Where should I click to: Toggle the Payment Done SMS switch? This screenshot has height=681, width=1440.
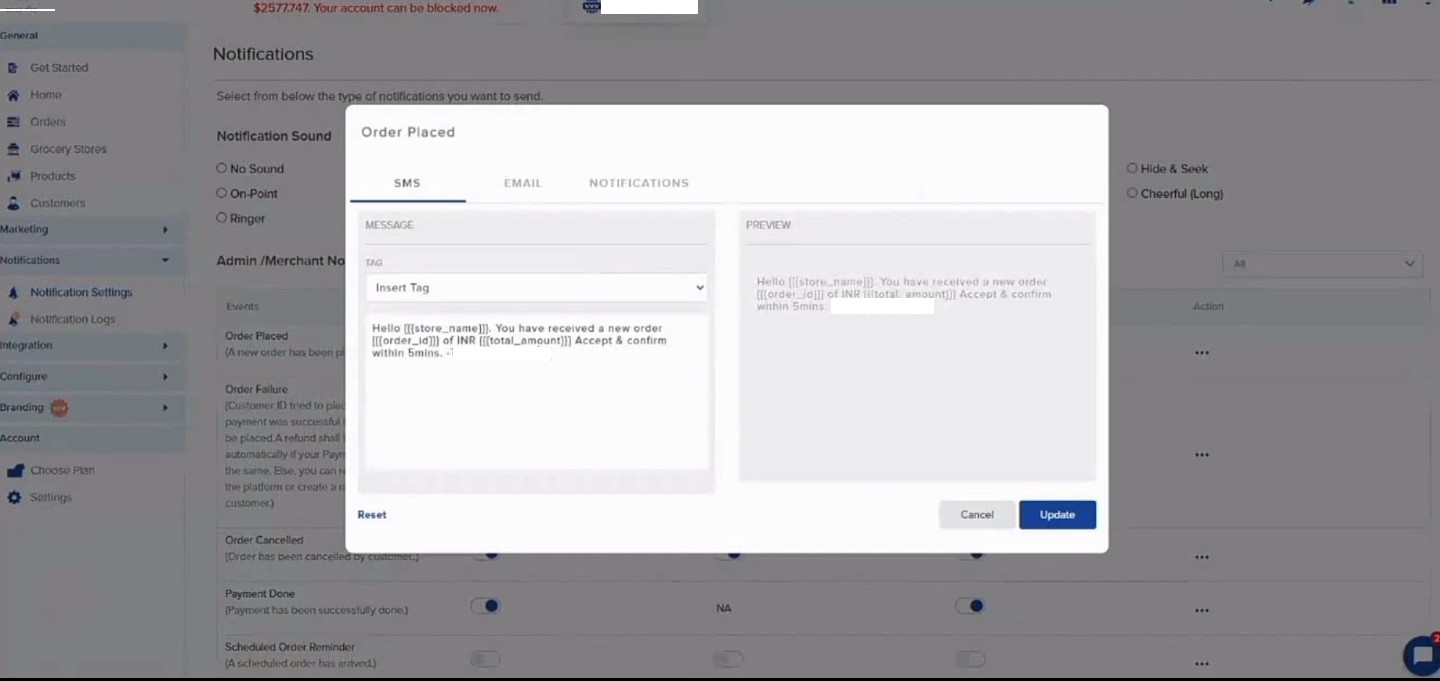click(x=485, y=606)
